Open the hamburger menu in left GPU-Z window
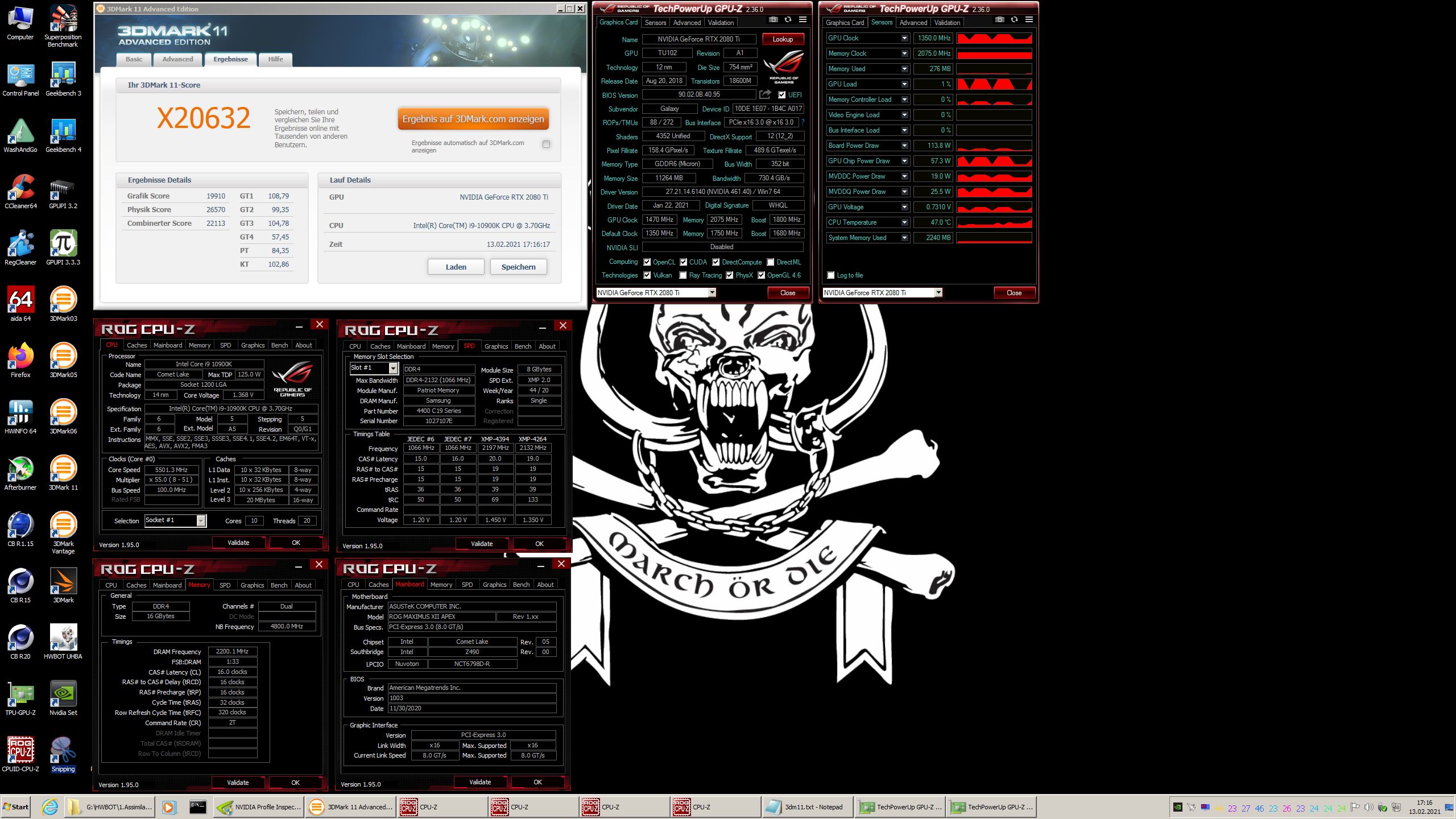This screenshot has height=819, width=1456. 803,20
